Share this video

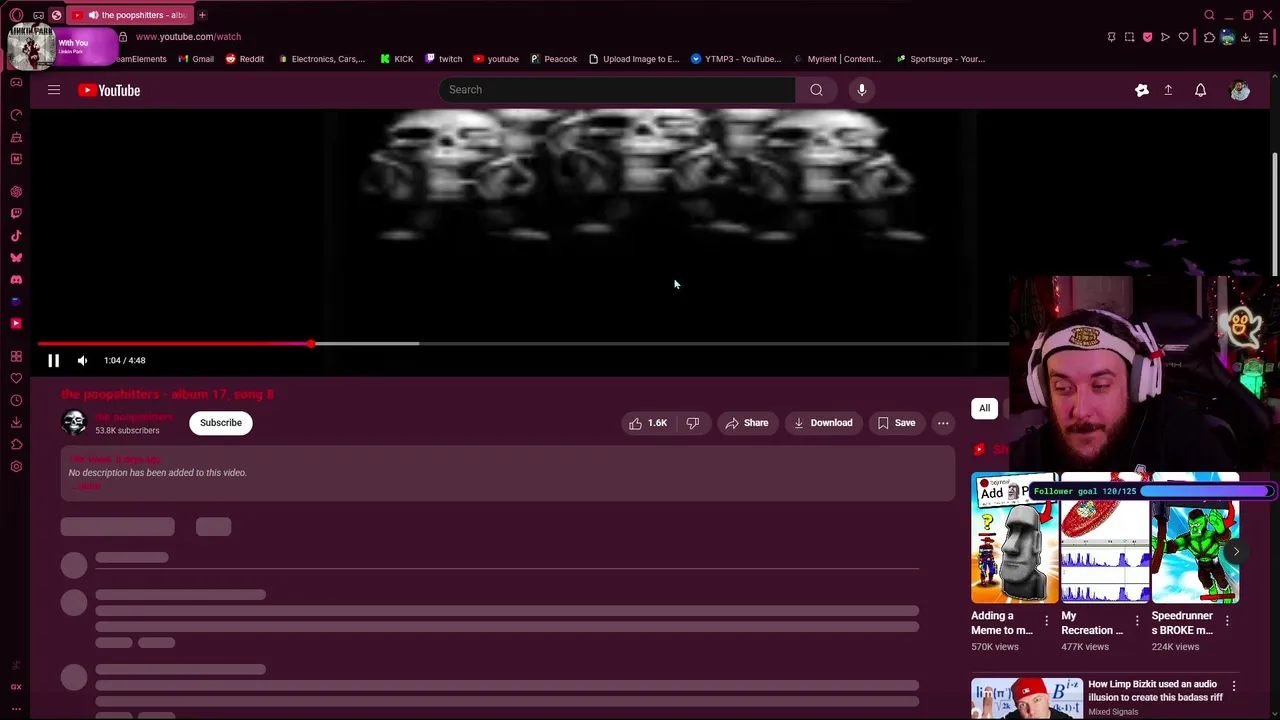747,423
